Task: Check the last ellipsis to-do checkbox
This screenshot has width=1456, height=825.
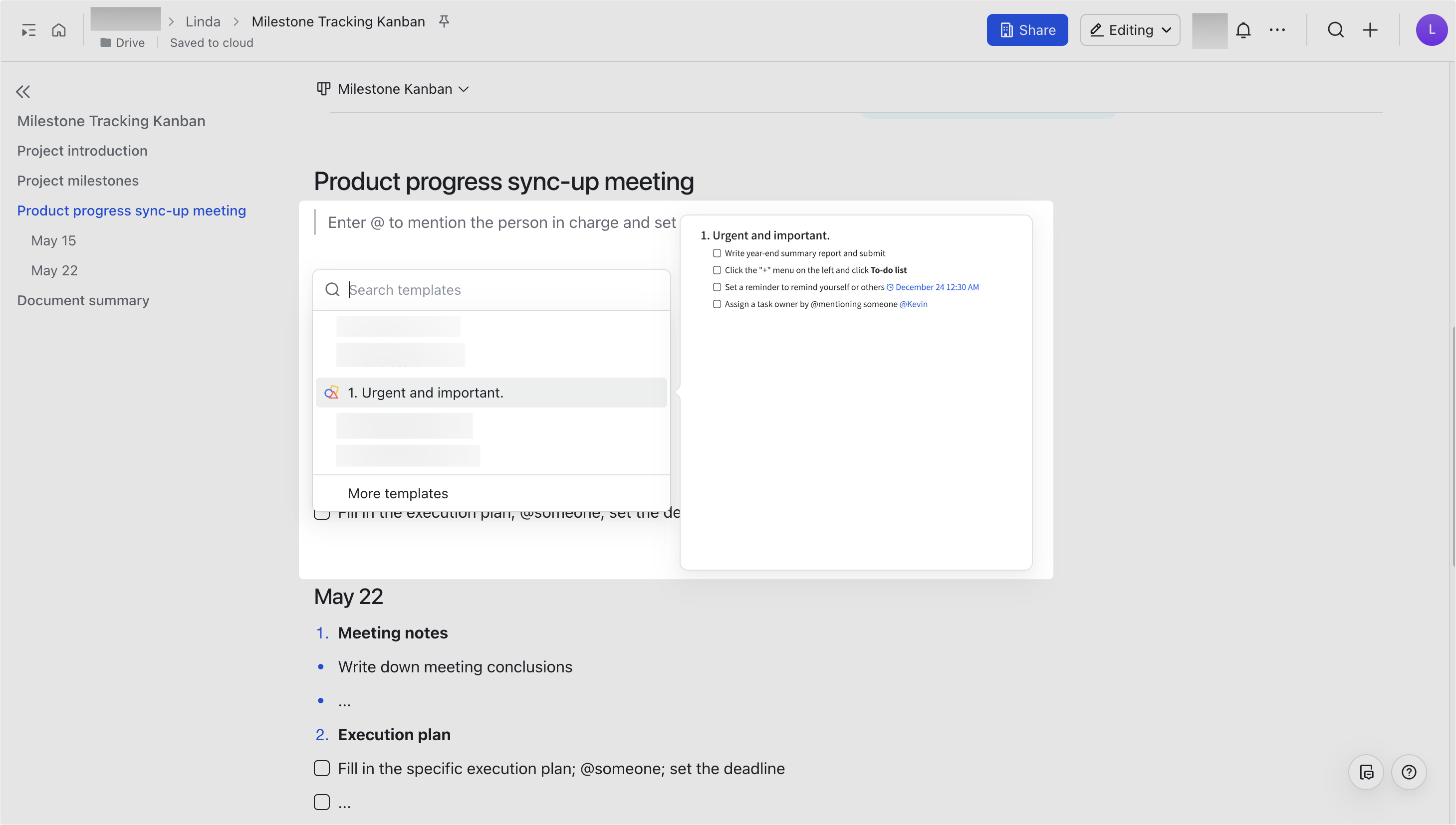Action: pyautogui.click(x=322, y=803)
